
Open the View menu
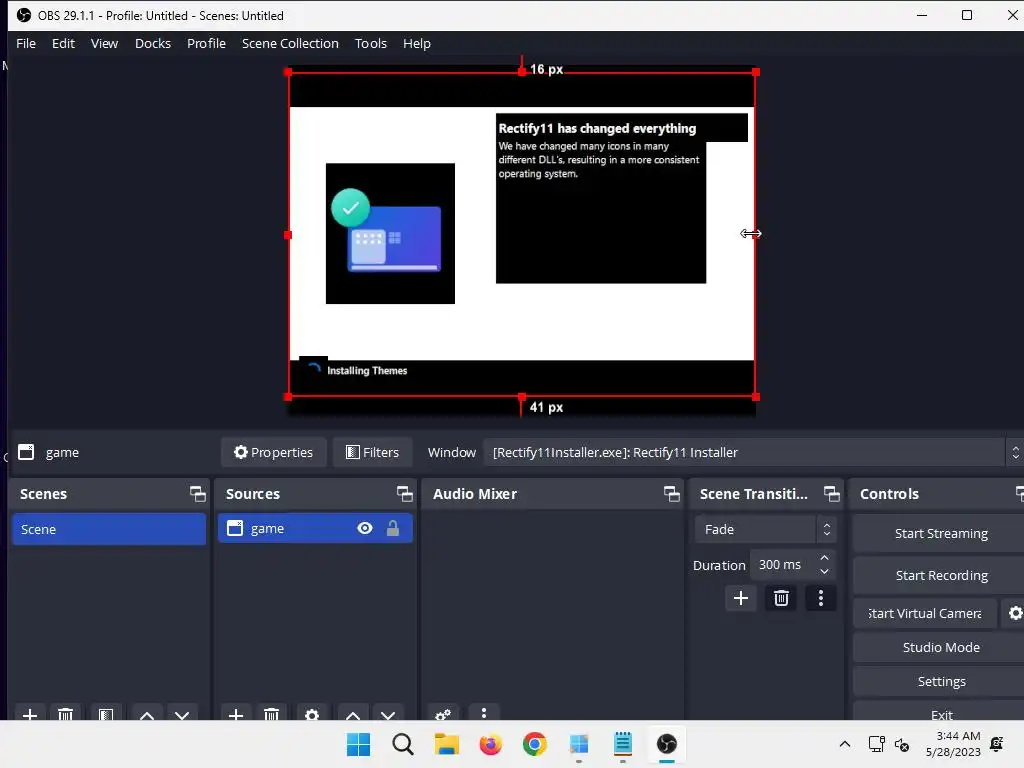pyautogui.click(x=104, y=44)
